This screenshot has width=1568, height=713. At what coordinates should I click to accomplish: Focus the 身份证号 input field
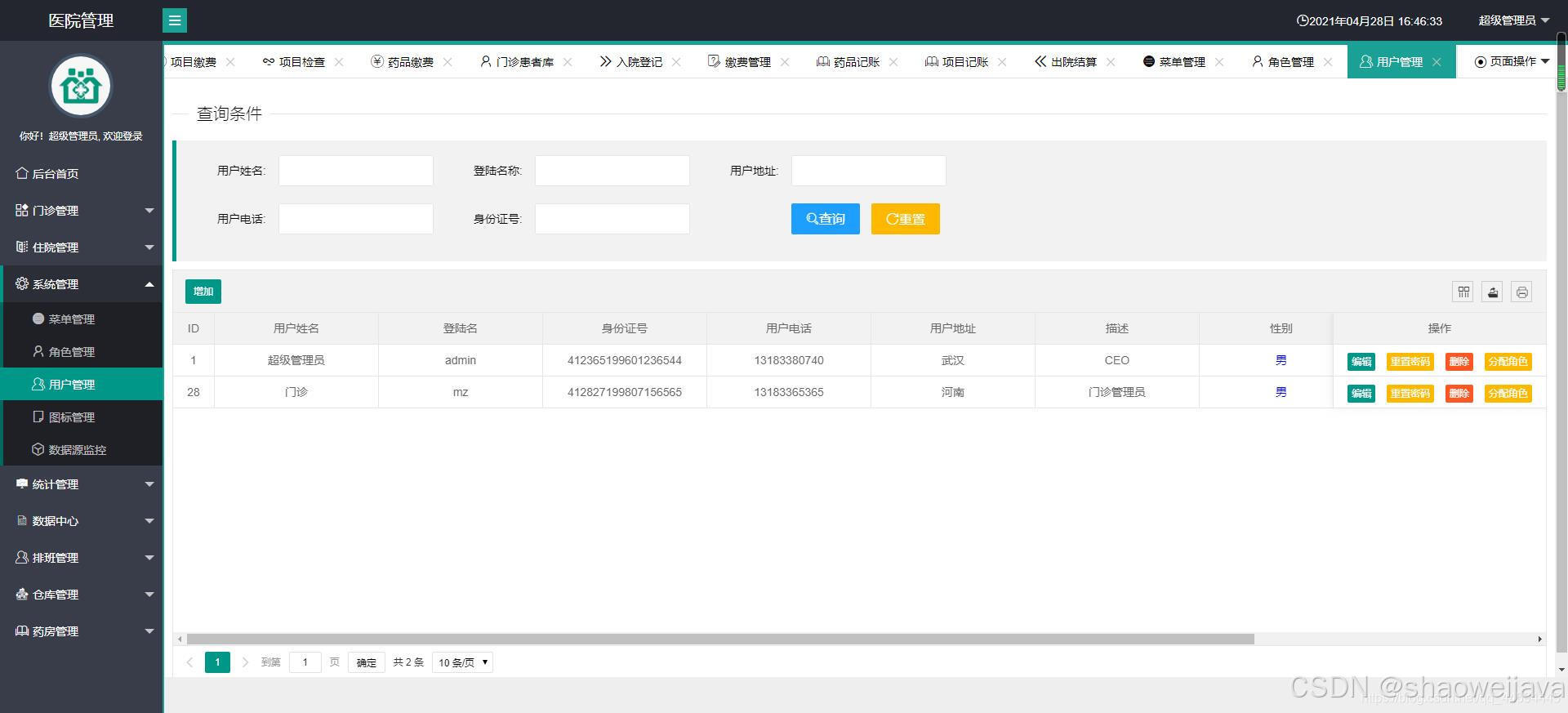612,219
